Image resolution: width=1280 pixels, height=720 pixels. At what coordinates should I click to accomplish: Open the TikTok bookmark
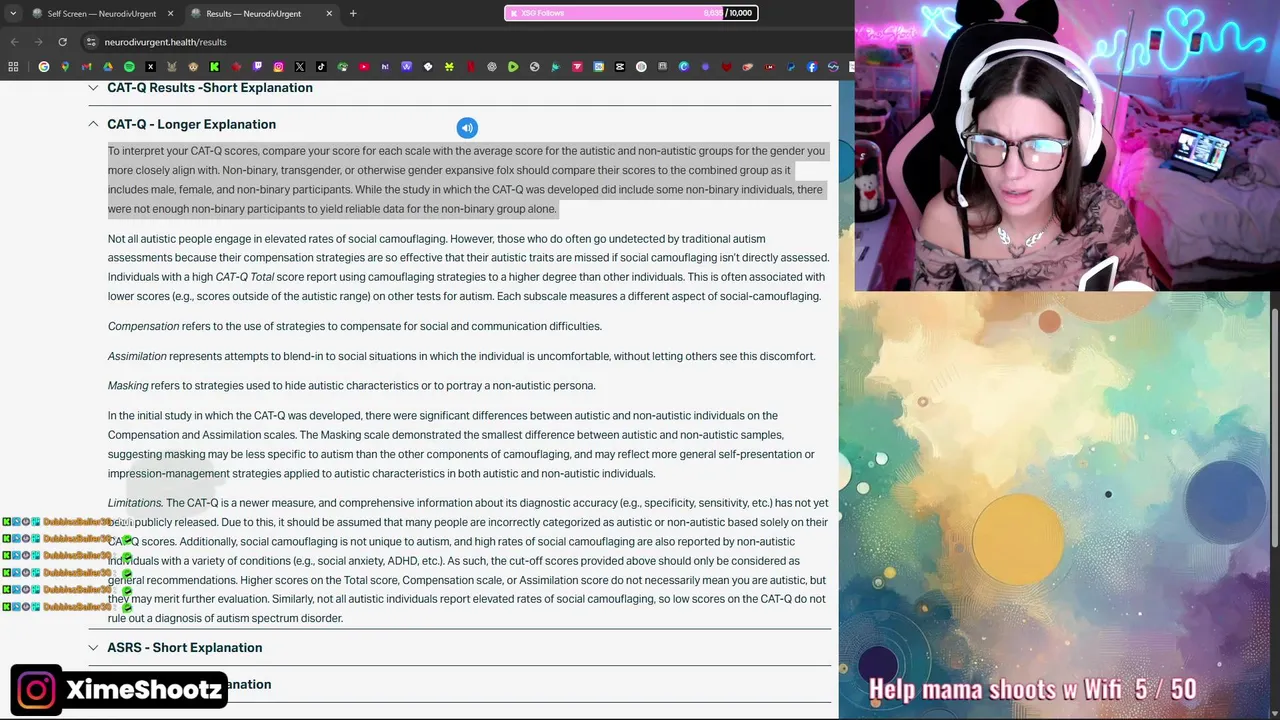(321, 67)
